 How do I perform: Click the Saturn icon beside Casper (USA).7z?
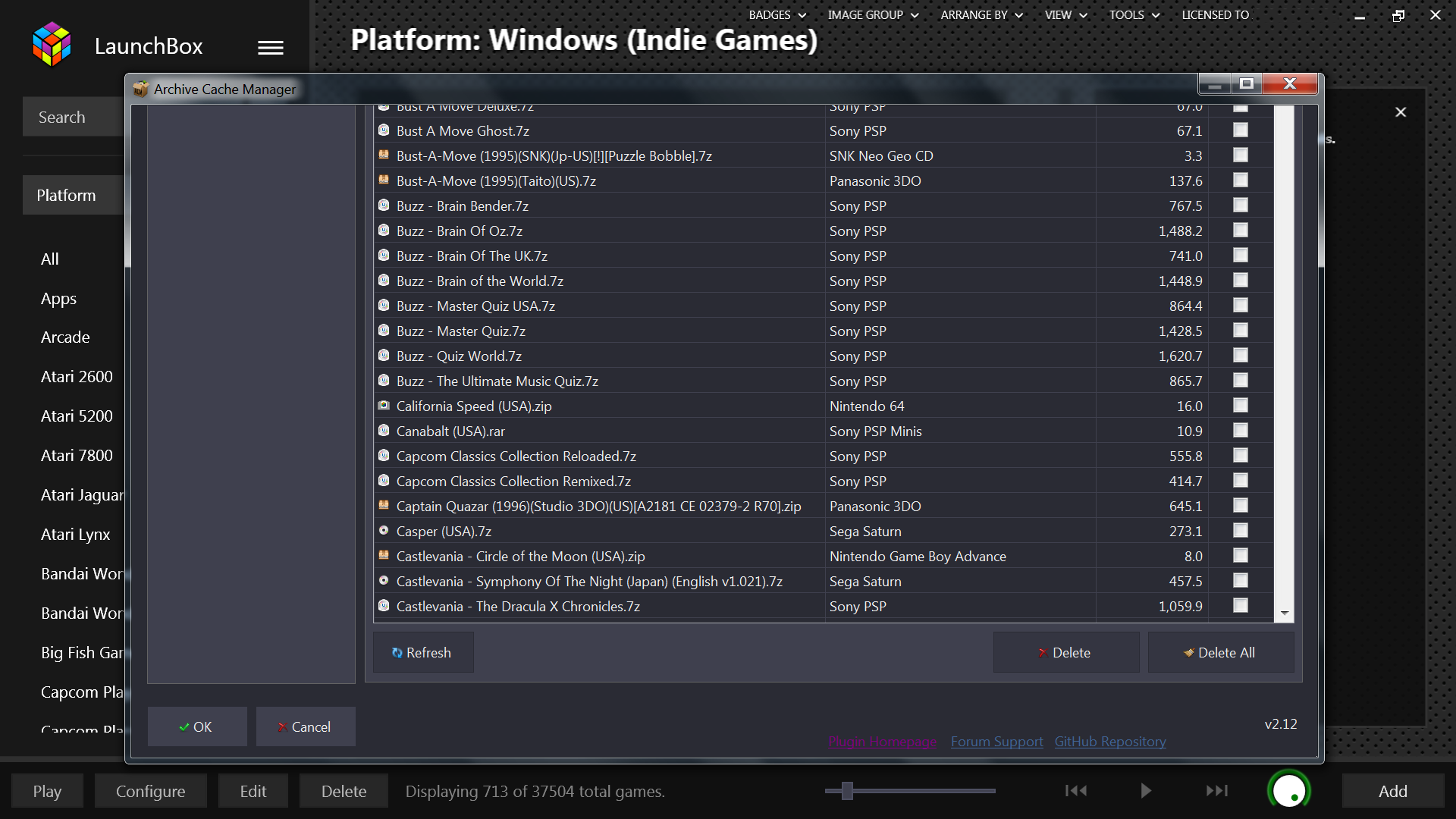(x=384, y=531)
